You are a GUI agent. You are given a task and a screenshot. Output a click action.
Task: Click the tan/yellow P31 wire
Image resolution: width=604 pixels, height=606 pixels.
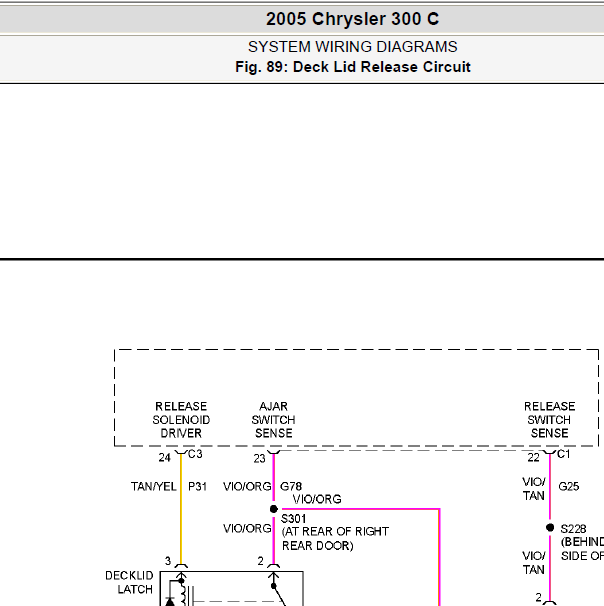181,508
